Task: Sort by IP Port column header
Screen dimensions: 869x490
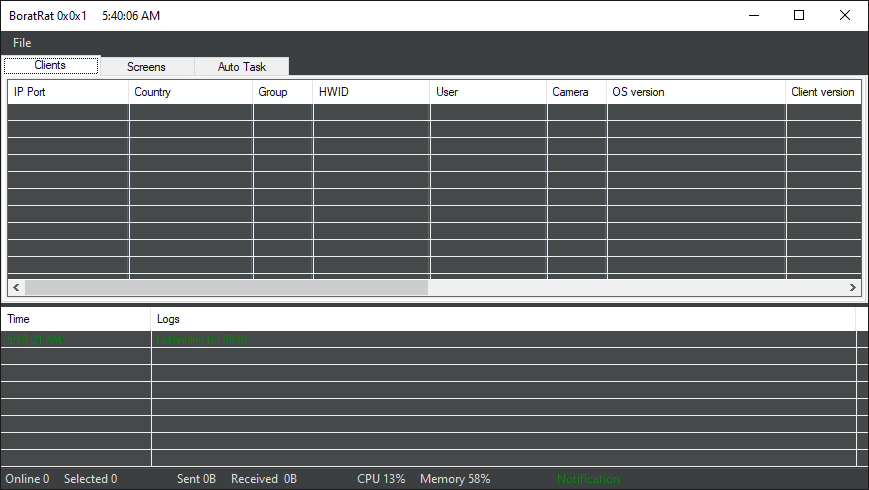Action: (x=68, y=92)
